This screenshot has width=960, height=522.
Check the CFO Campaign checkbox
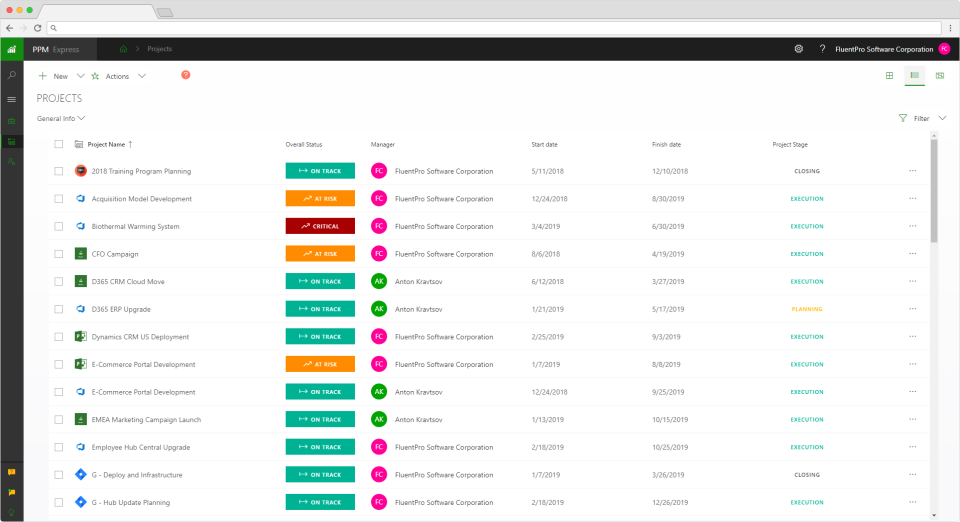click(59, 254)
